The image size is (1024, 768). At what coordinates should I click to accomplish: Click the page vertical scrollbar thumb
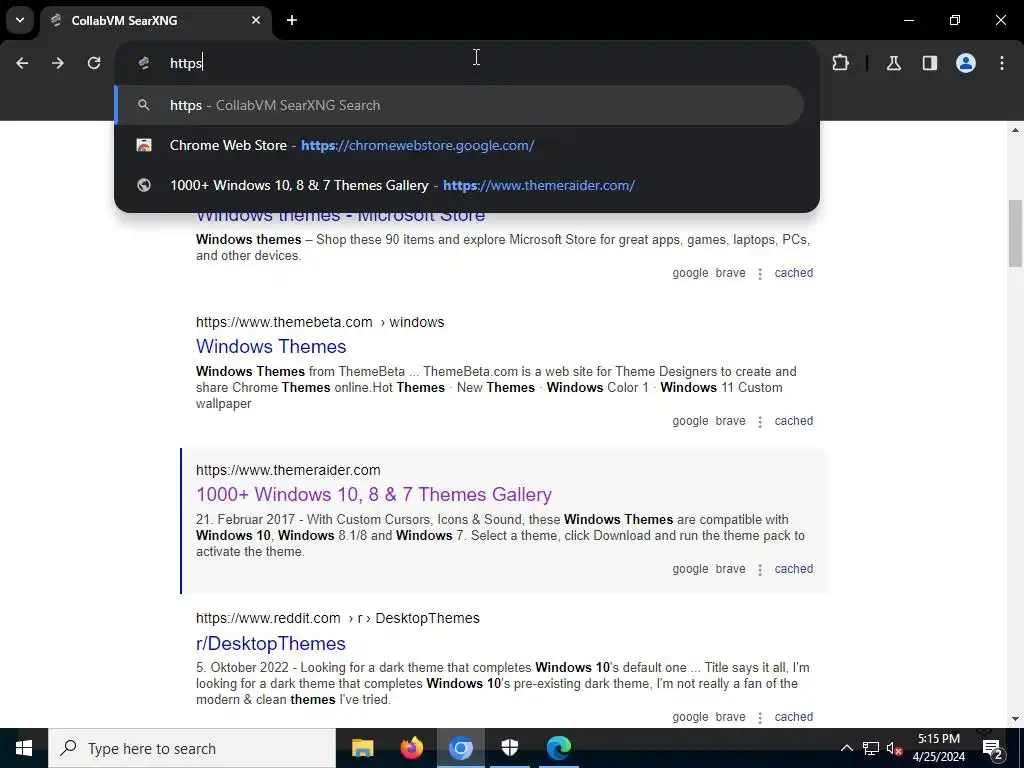click(x=1015, y=233)
